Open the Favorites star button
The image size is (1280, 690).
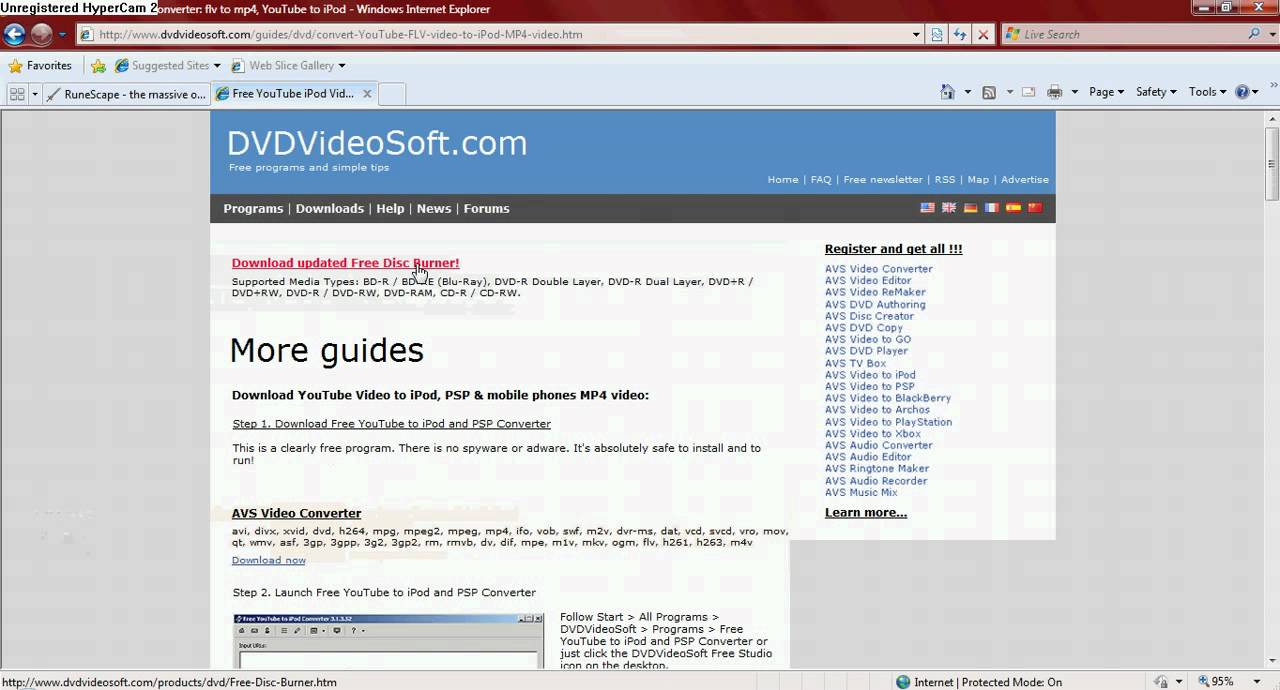[x=40, y=66]
